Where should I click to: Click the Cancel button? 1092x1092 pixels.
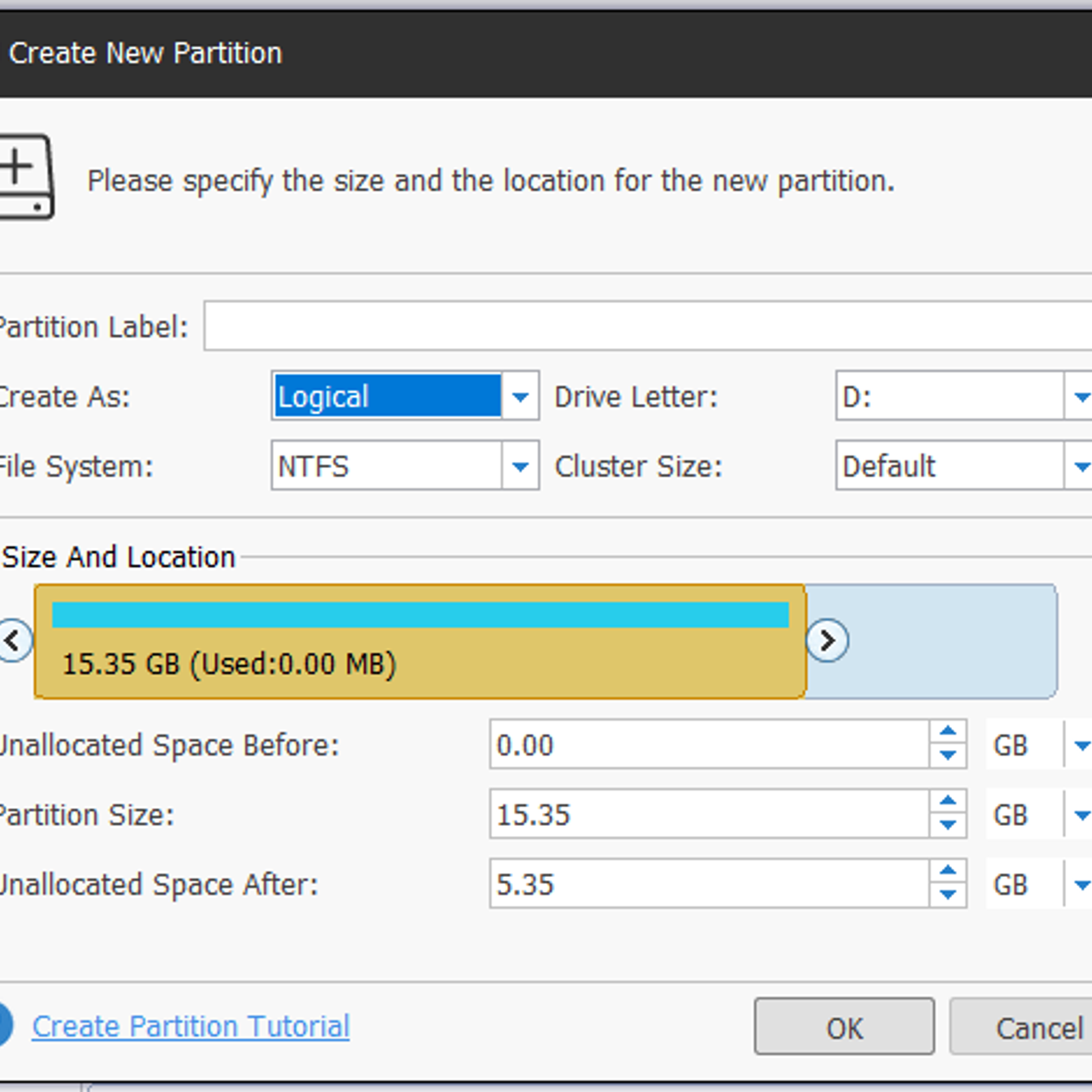tap(1022, 1026)
